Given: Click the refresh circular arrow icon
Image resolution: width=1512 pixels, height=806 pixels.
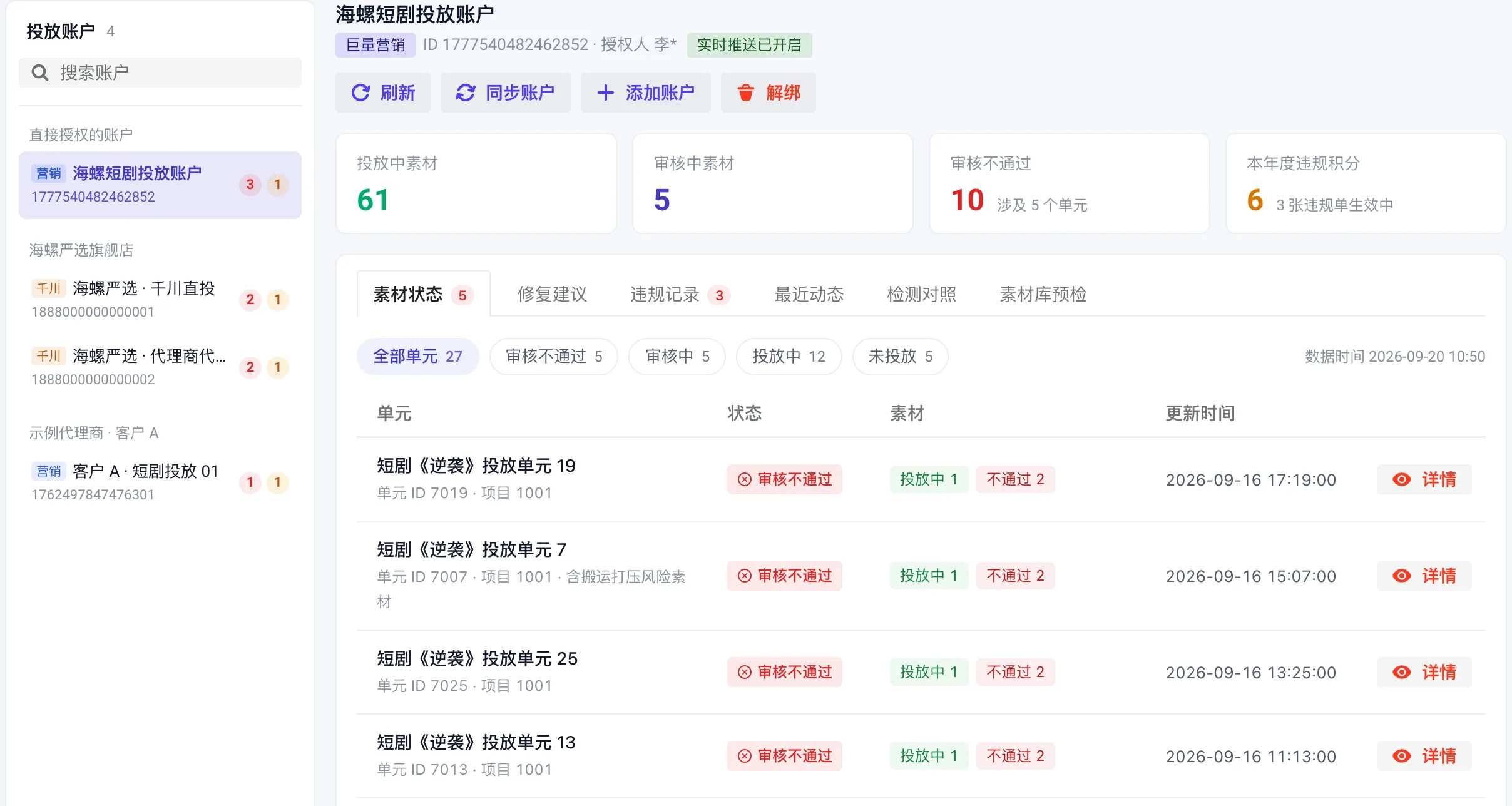Looking at the screenshot, I should [360, 93].
